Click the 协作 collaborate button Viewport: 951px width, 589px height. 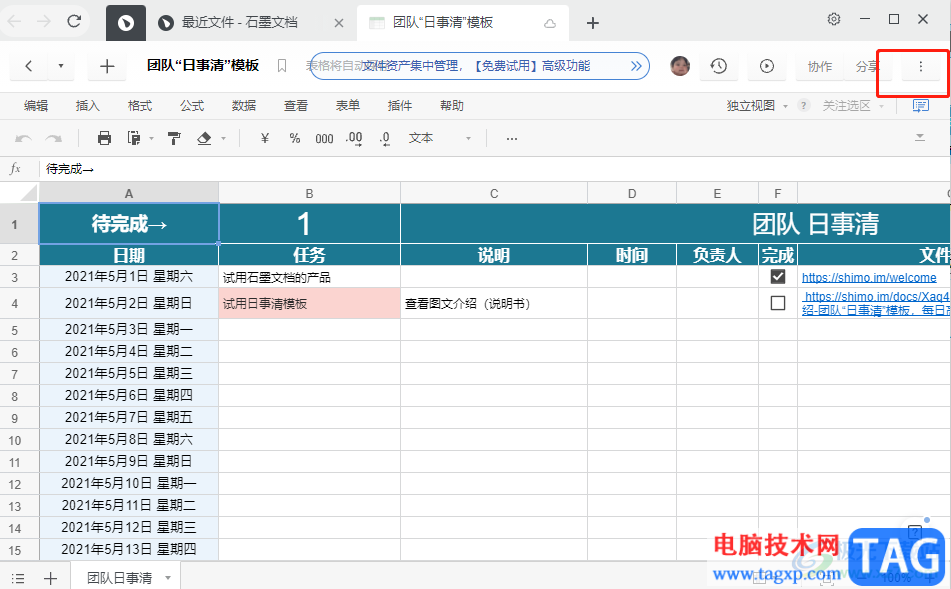point(819,66)
